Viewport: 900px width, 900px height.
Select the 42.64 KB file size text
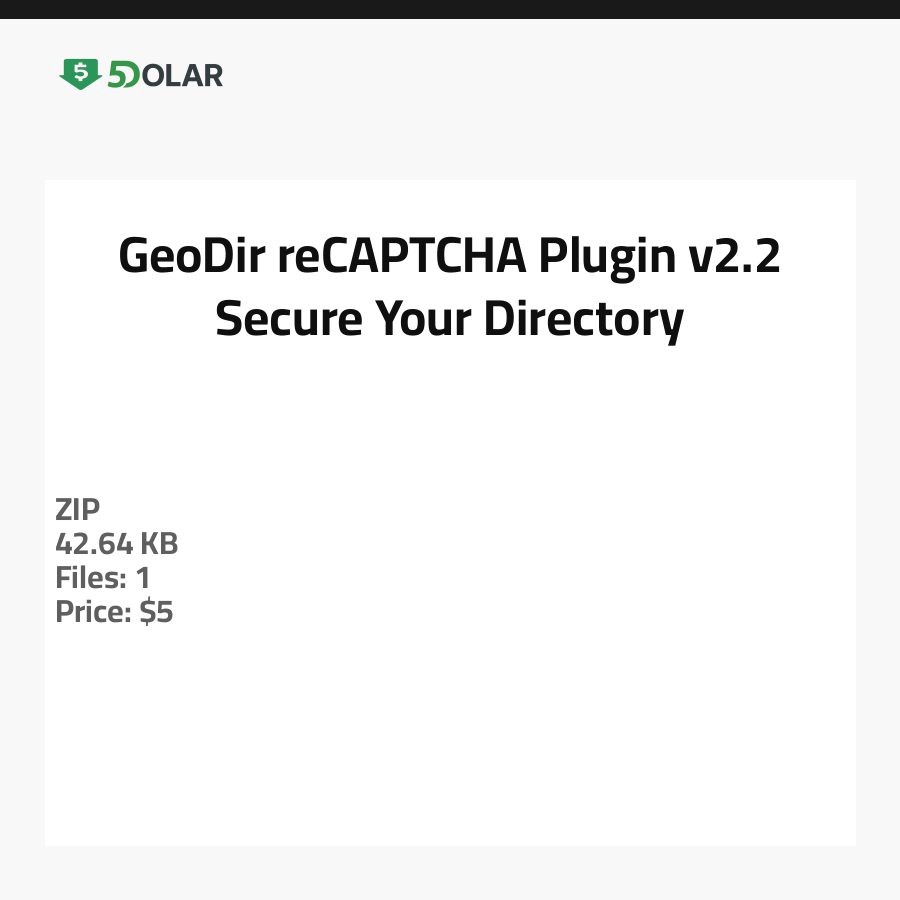click(116, 544)
